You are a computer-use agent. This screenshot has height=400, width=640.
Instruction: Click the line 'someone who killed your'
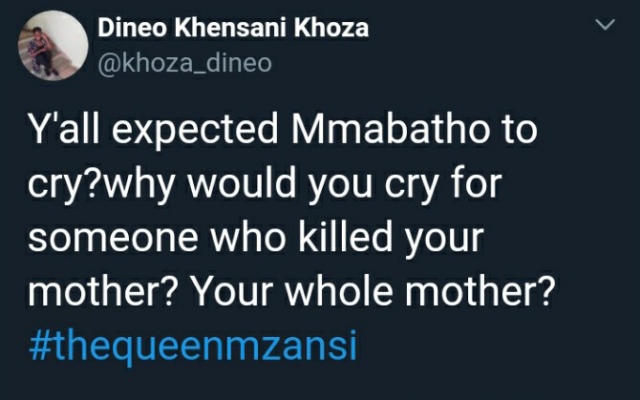tap(256, 238)
